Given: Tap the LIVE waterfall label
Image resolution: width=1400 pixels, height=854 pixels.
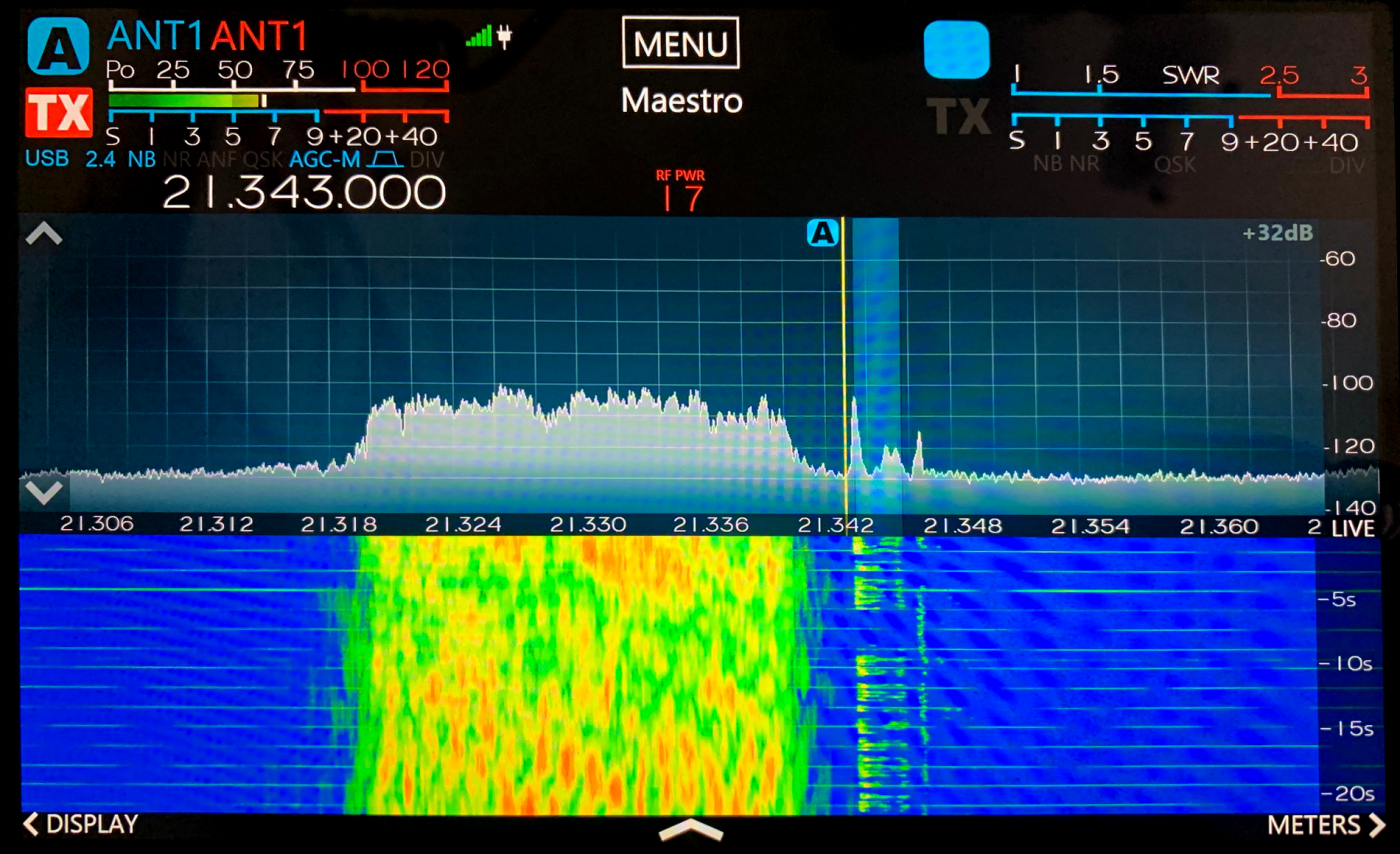Looking at the screenshot, I should coord(1352,527).
